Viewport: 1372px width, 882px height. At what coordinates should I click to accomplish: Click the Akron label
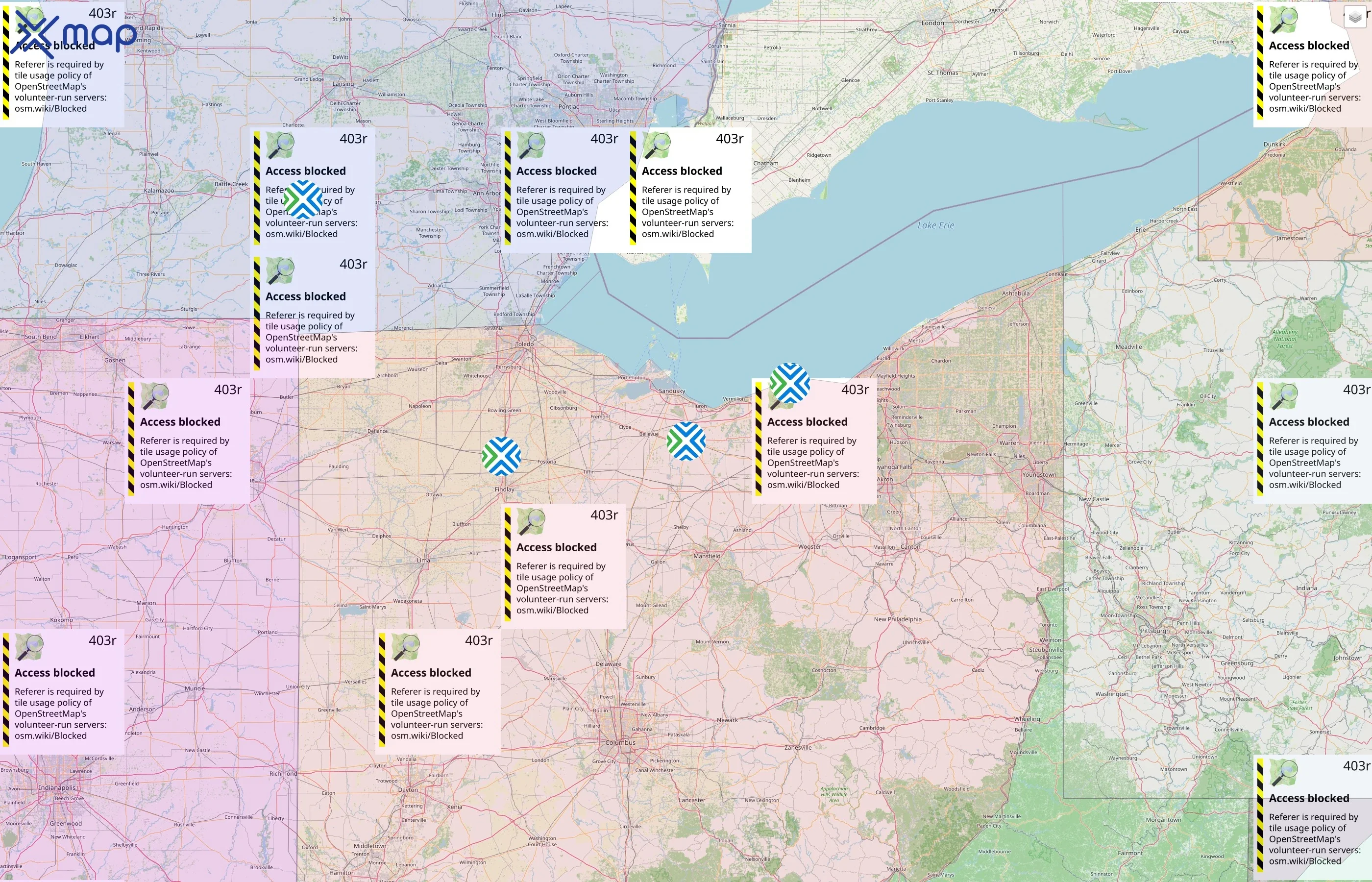(x=885, y=479)
